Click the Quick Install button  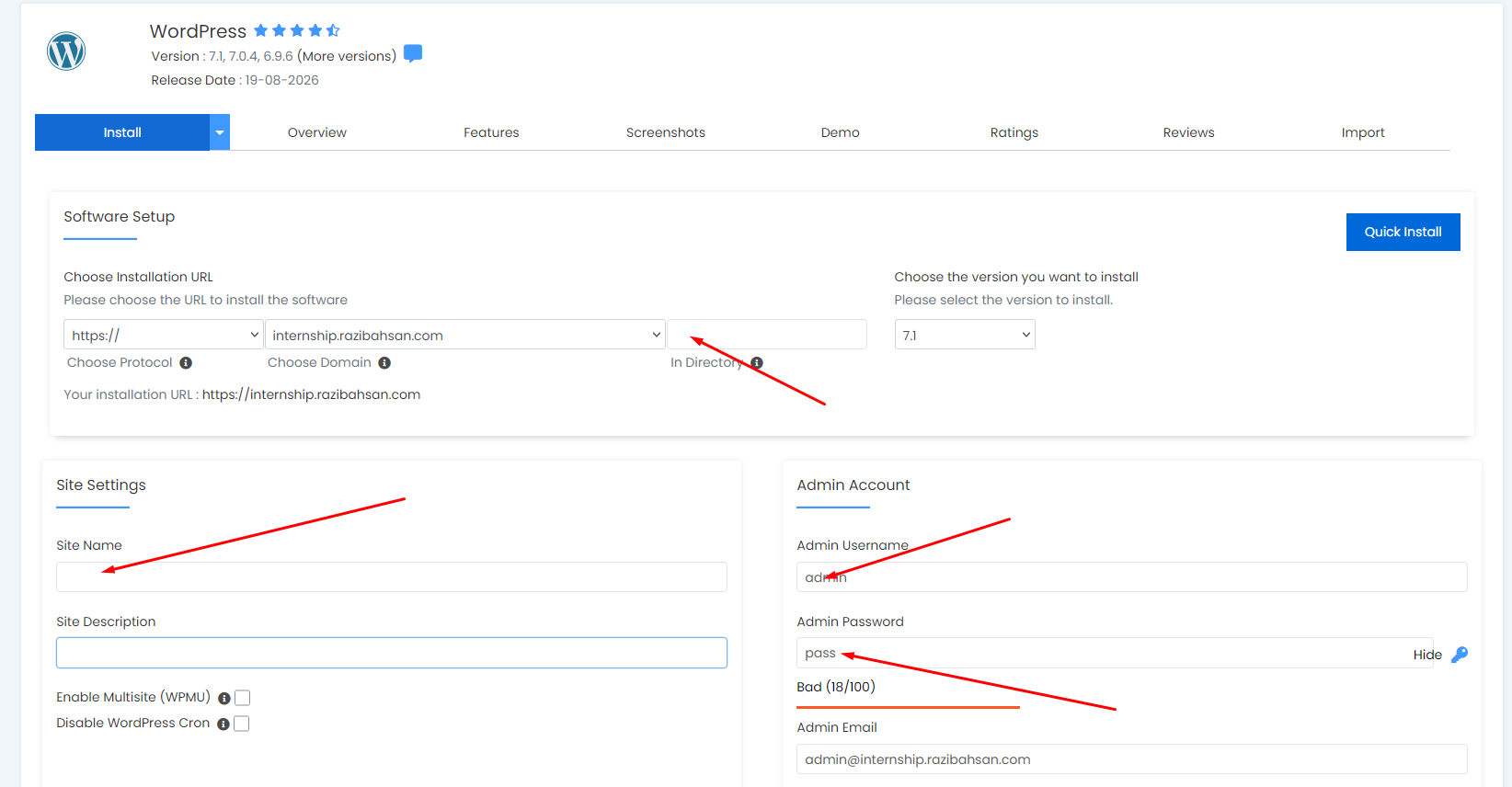(1403, 232)
